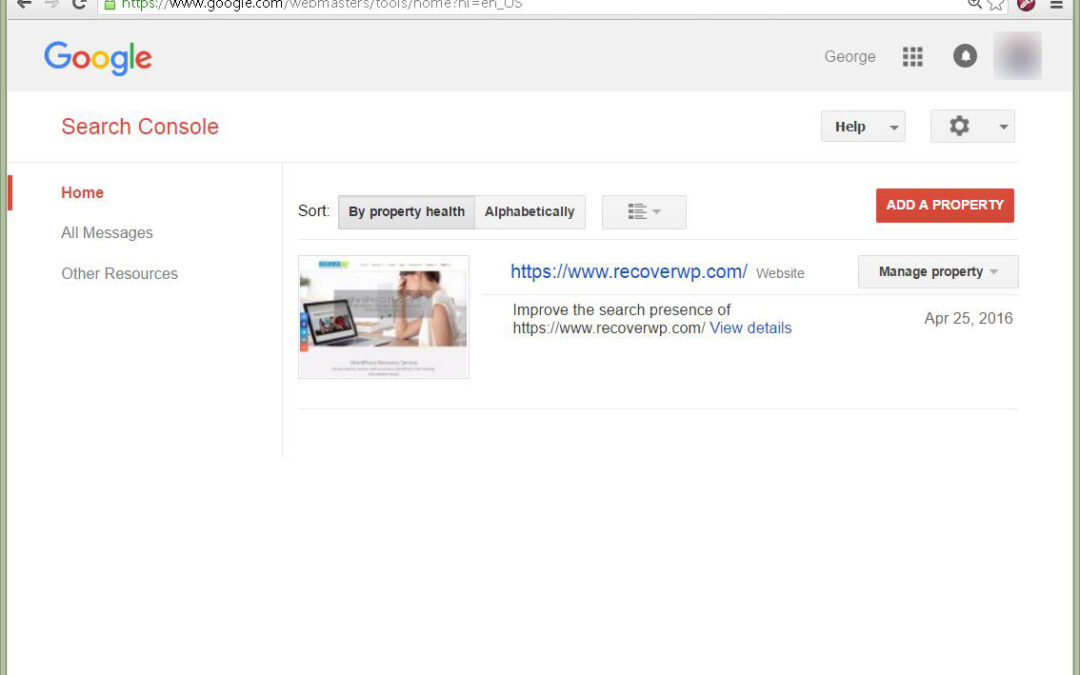The height and width of the screenshot is (675, 1080).
Task: Open the notifications bell
Action: tap(964, 56)
